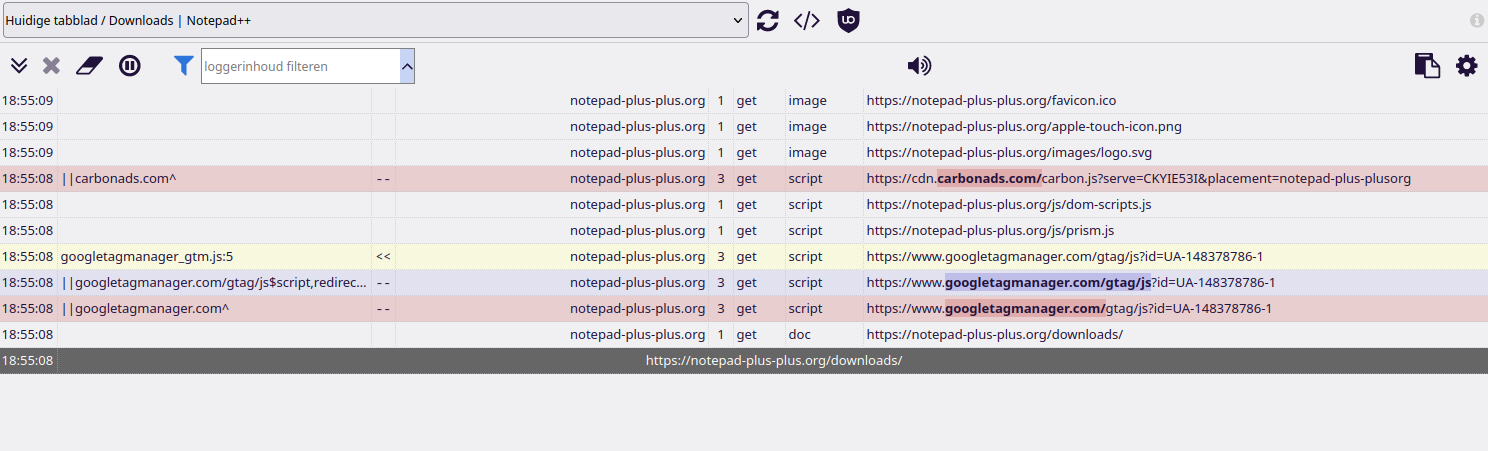Open the DOM inspector code icon
Viewport: 1488px width, 451px height.
coord(807,20)
